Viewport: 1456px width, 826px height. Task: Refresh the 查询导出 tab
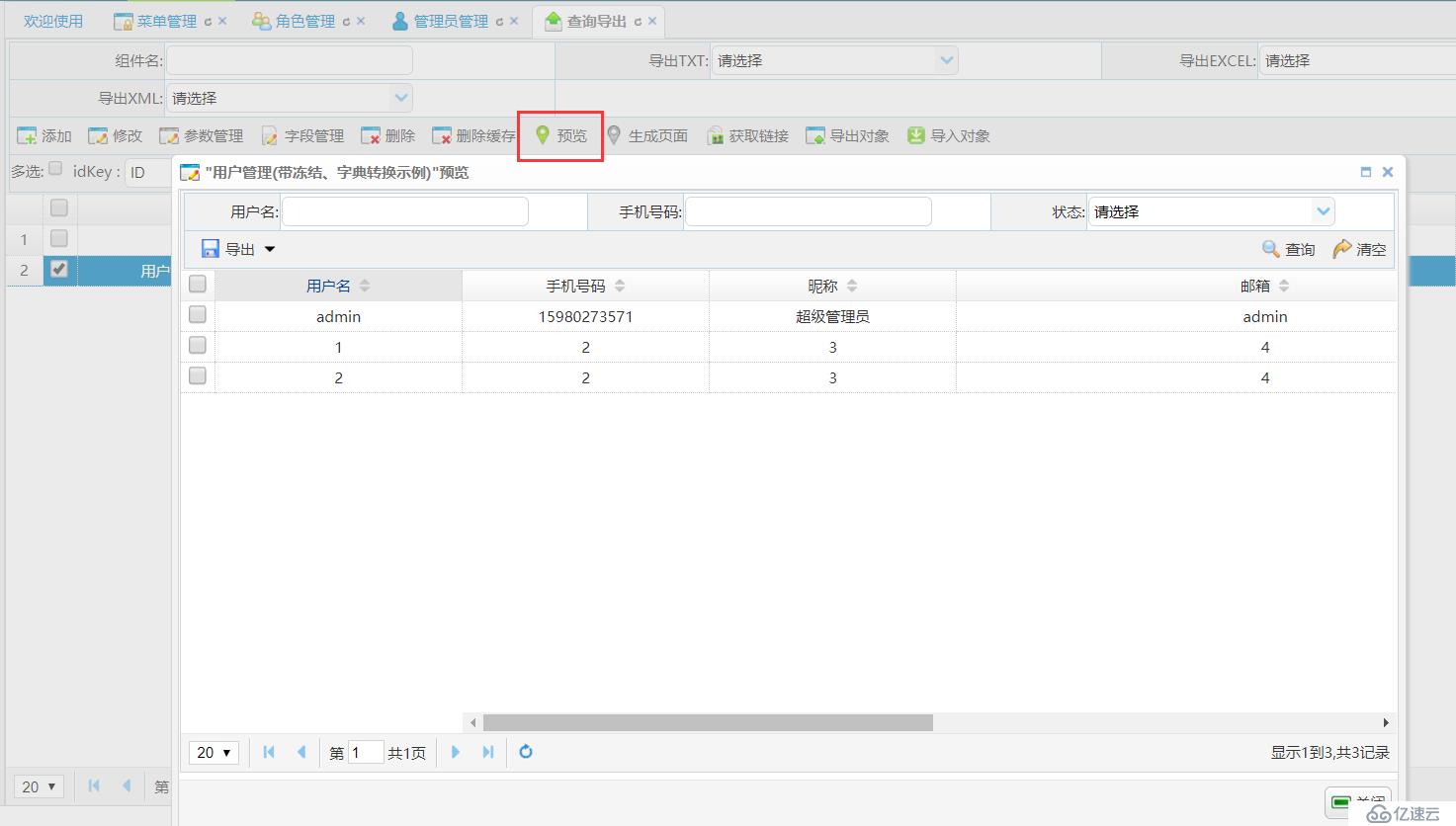(x=638, y=21)
